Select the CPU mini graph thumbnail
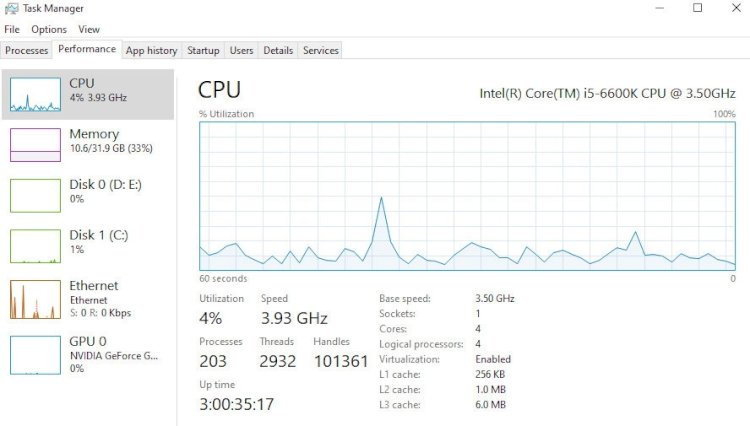 35,95
